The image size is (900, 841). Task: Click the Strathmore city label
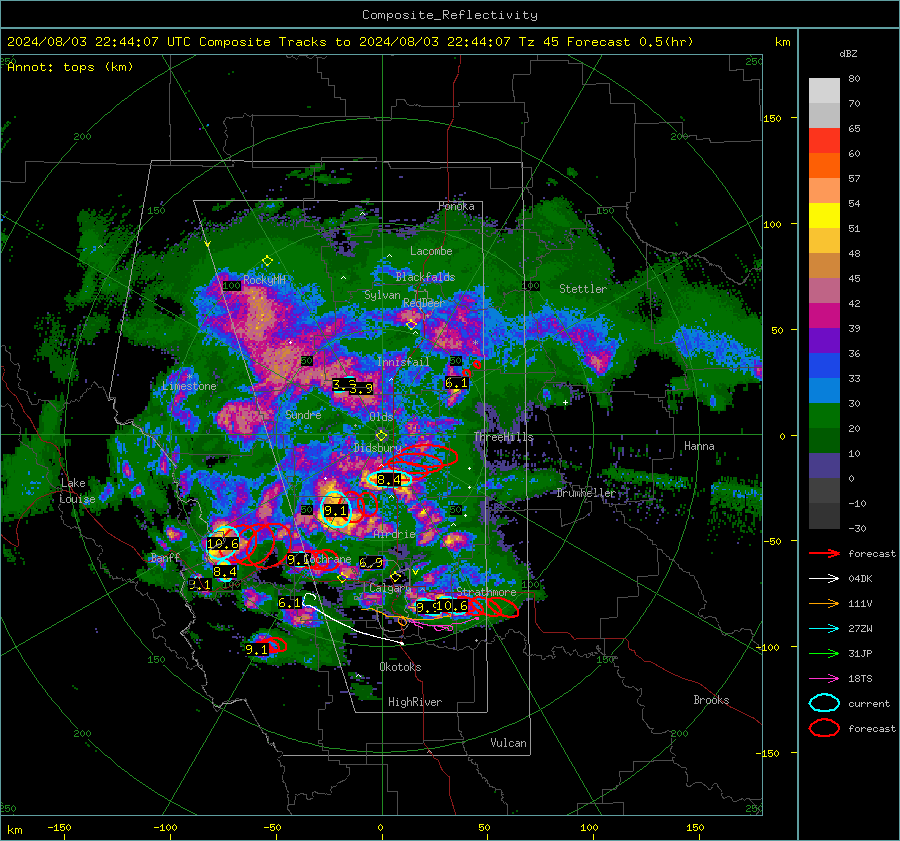pos(486,592)
